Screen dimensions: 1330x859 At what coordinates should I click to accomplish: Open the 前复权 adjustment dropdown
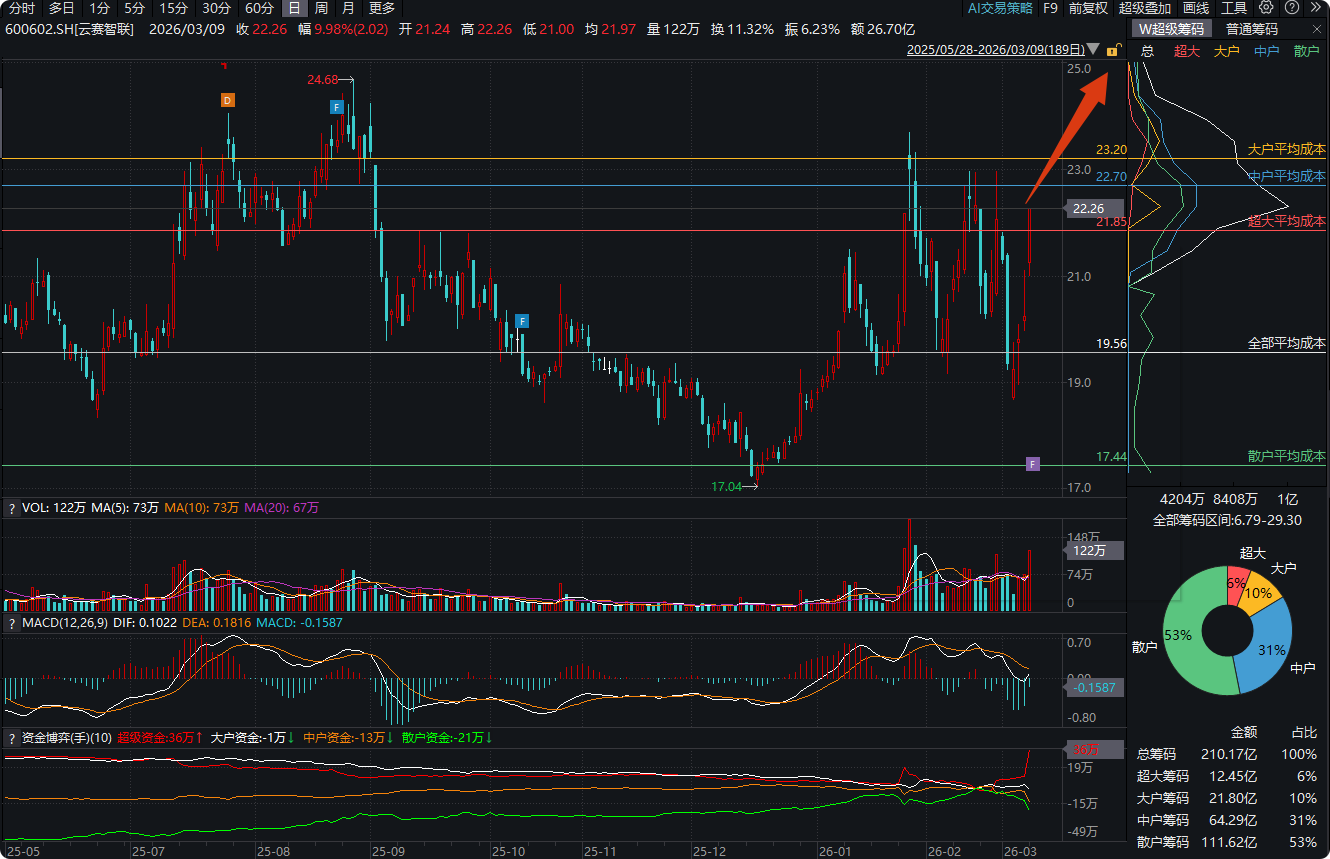coord(1088,8)
